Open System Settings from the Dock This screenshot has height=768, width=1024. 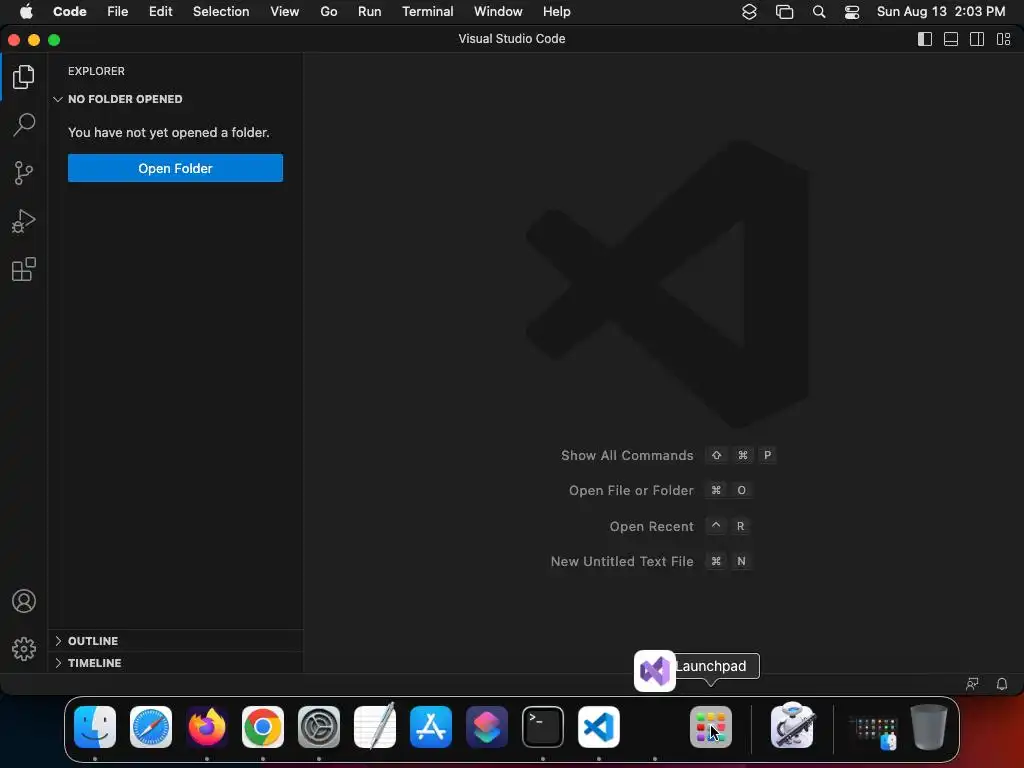[x=319, y=727]
